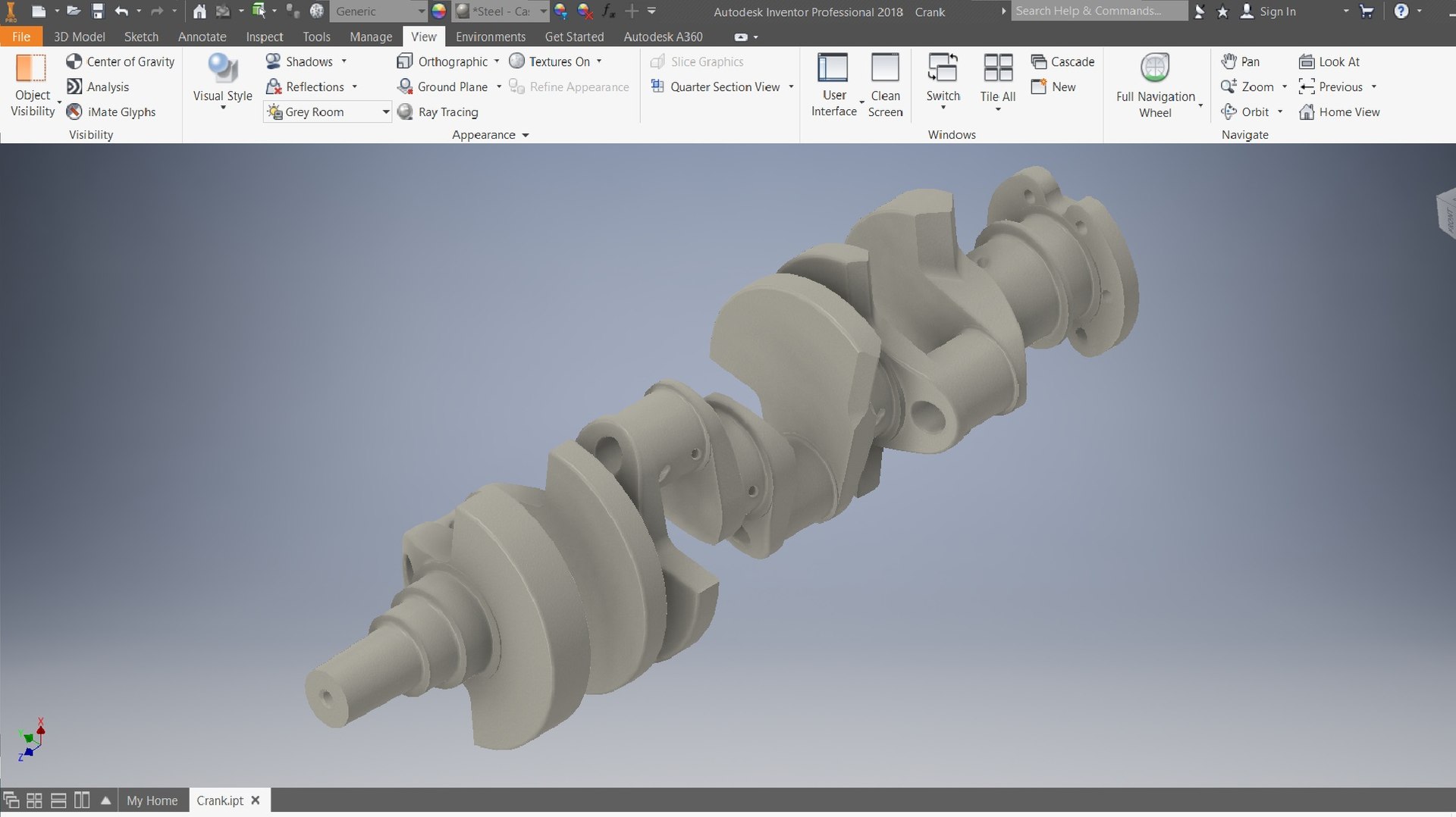Select Quarter Section View
1456x817 pixels.
coord(716,87)
